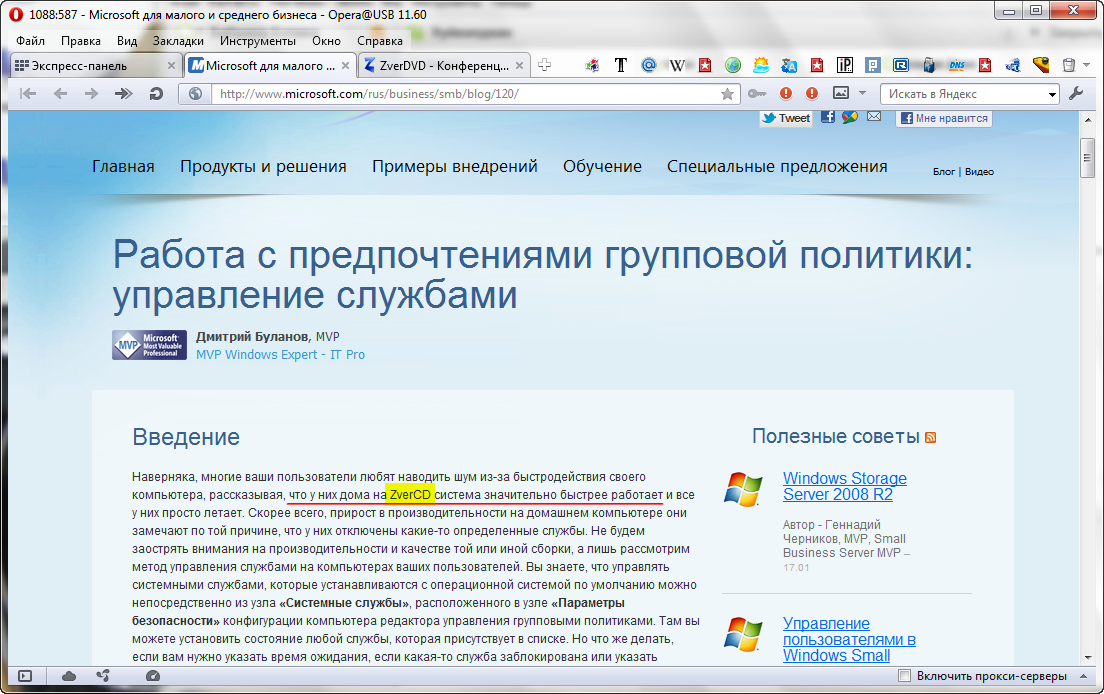Open the password wand key icon
This screenshot has width=1104, height=694.
tap(757, 94)
